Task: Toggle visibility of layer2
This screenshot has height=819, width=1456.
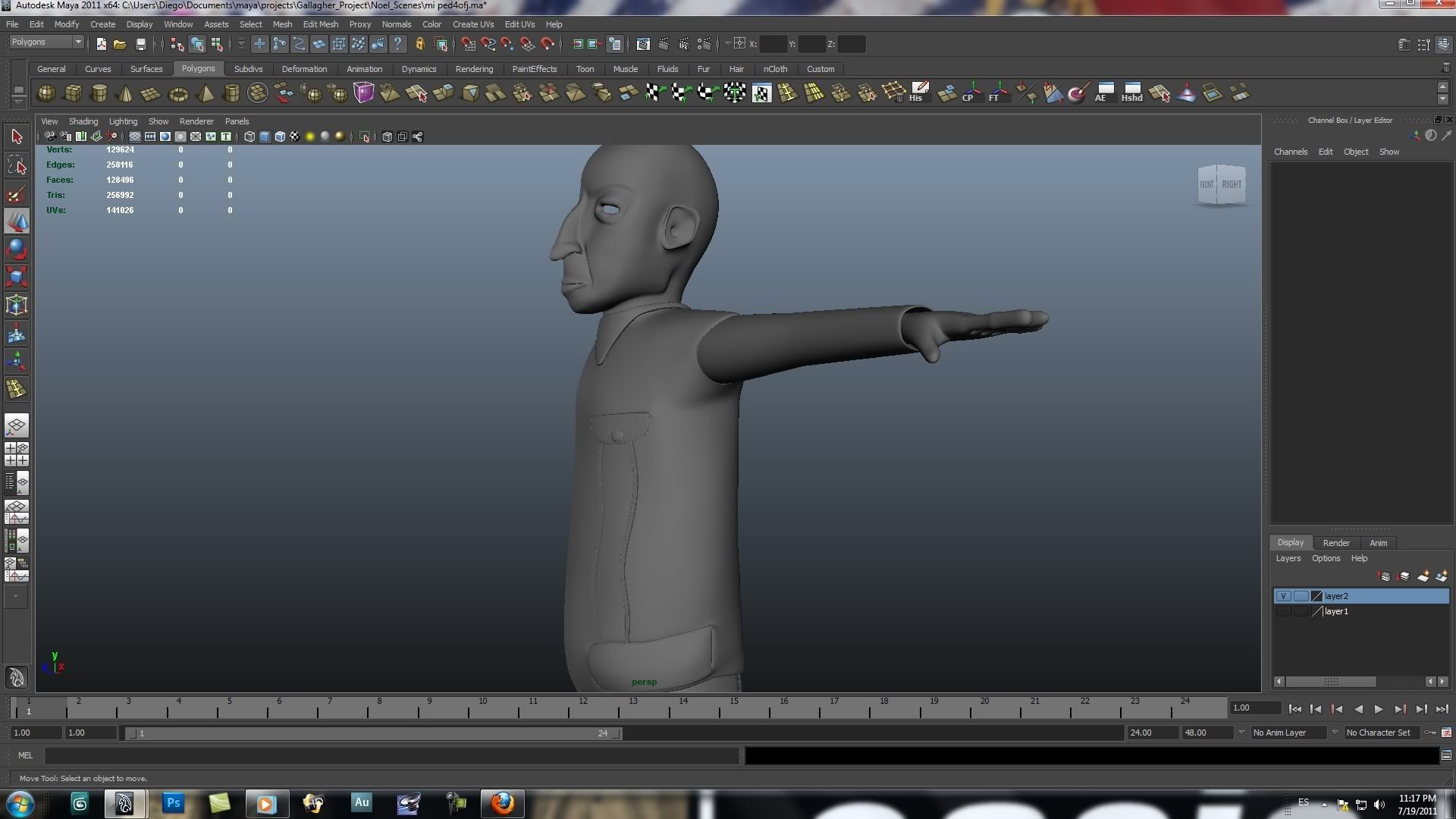Action: click(x=1283, y=596)
